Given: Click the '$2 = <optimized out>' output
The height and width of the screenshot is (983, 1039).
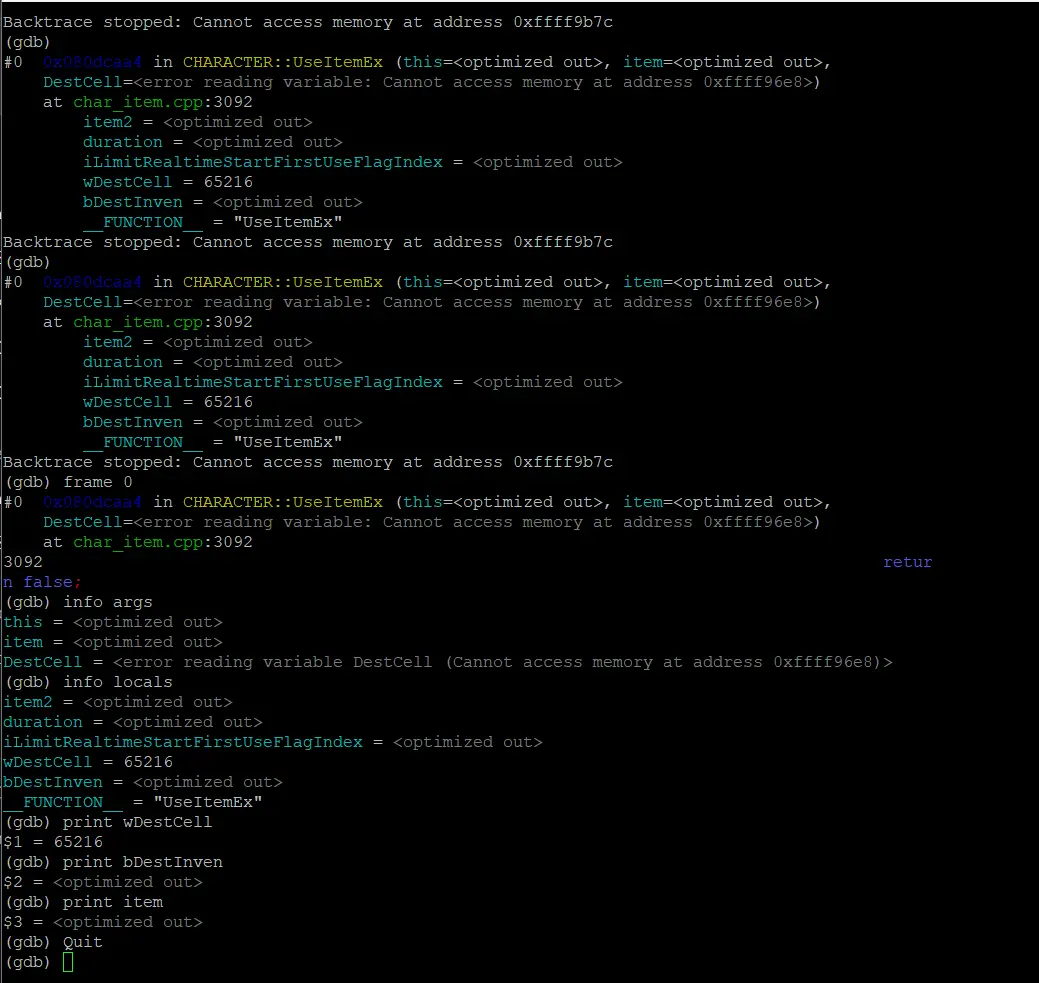Looking at the screenshot, I should coord(103,882).
